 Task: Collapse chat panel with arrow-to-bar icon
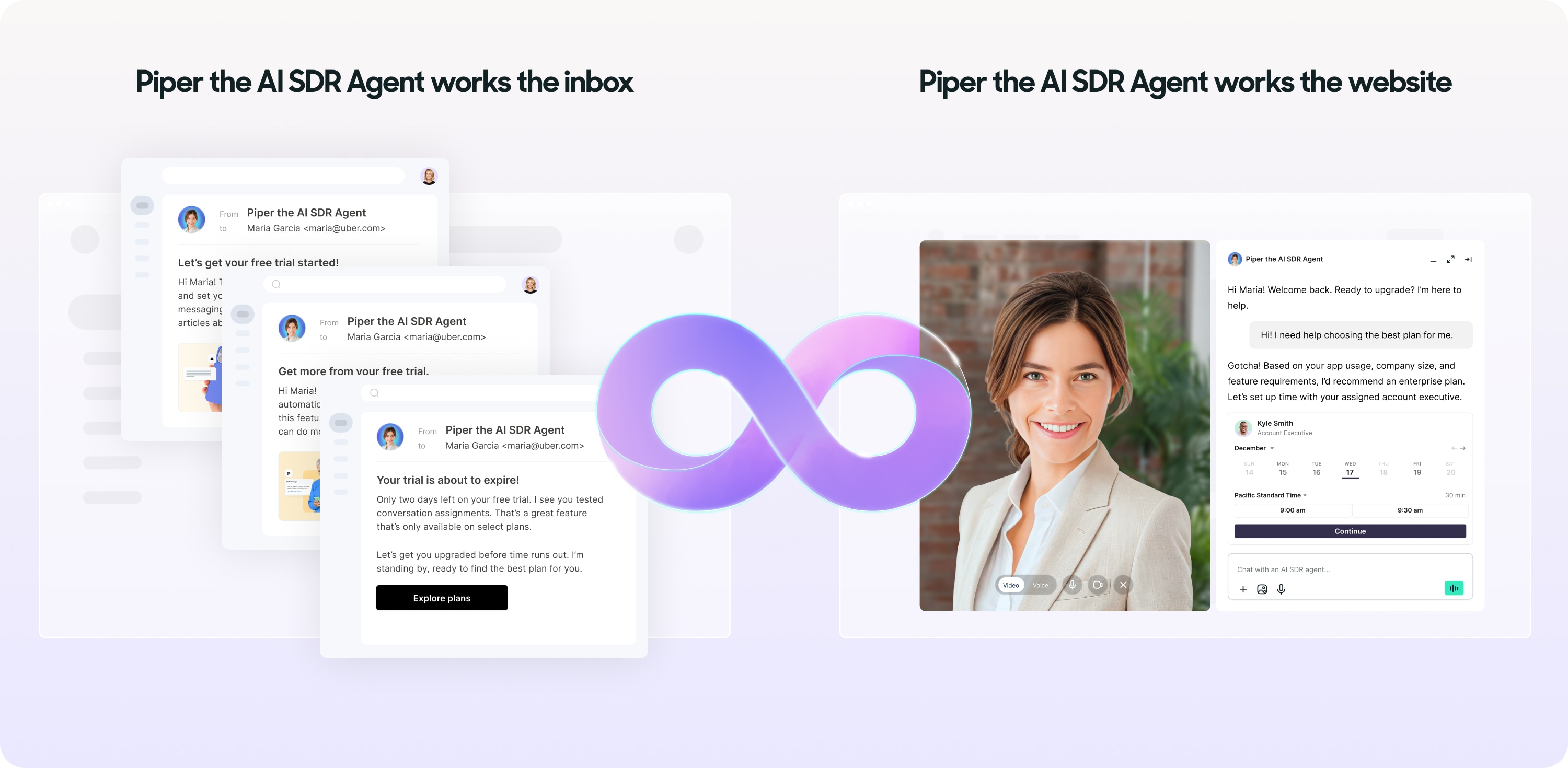pyautogui.click(x=1468, y=259)
